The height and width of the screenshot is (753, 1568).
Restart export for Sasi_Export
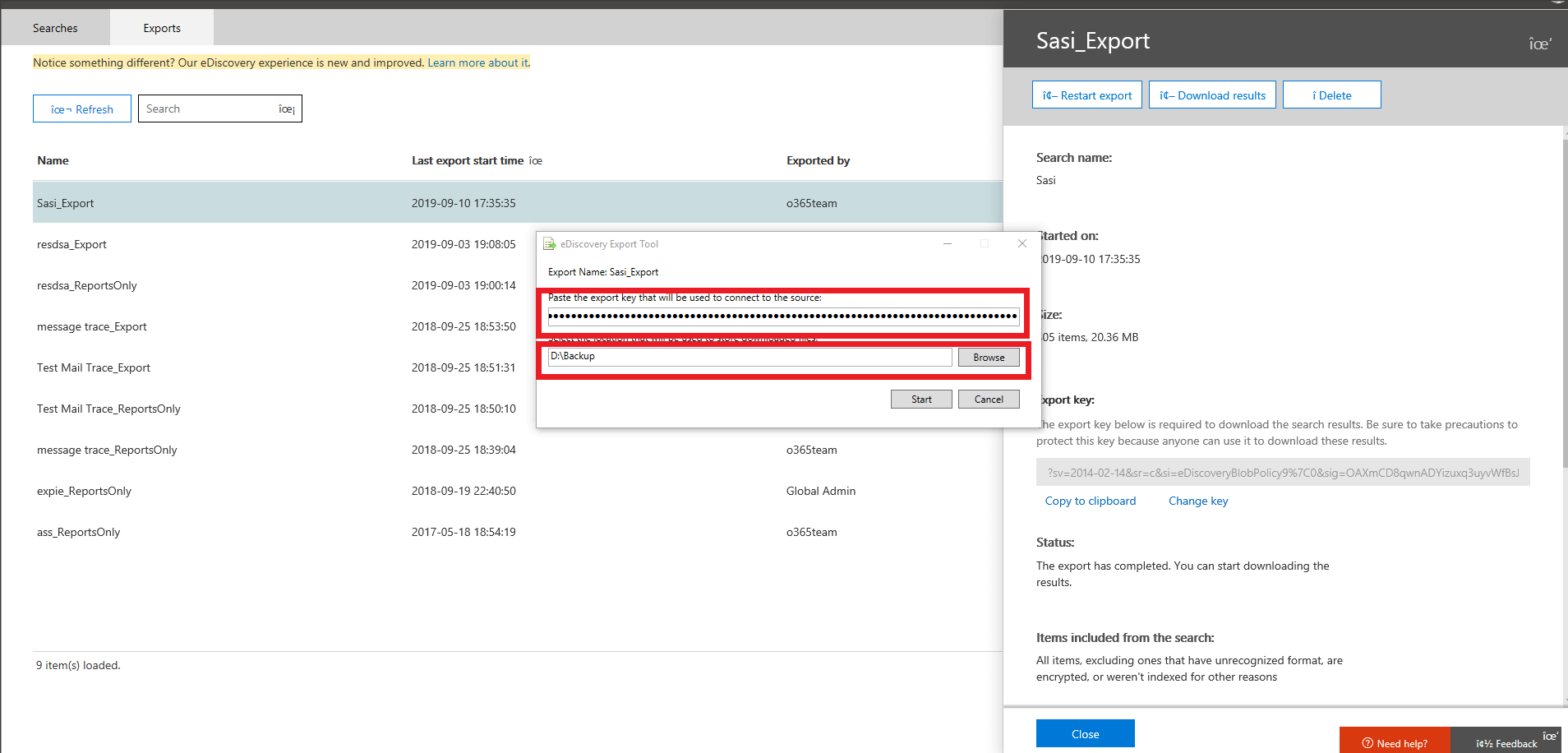(1087, 95)
